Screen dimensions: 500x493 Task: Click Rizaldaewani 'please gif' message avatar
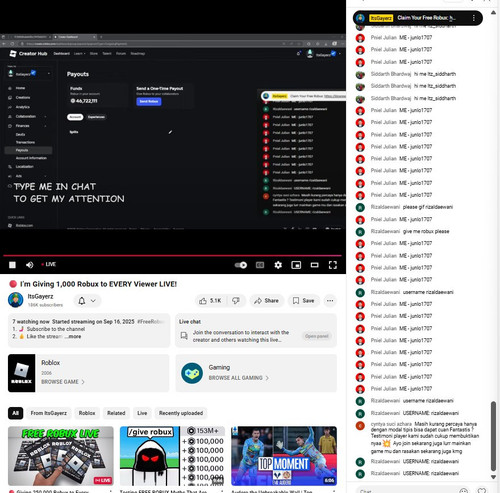click(x=360, y=207)
